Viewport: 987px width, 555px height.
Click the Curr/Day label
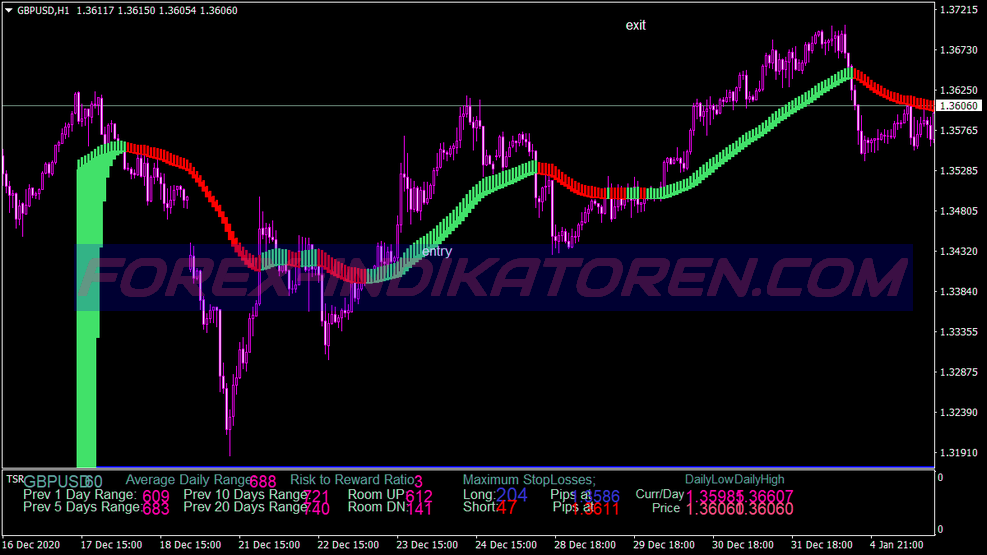(x=660, y=495)
